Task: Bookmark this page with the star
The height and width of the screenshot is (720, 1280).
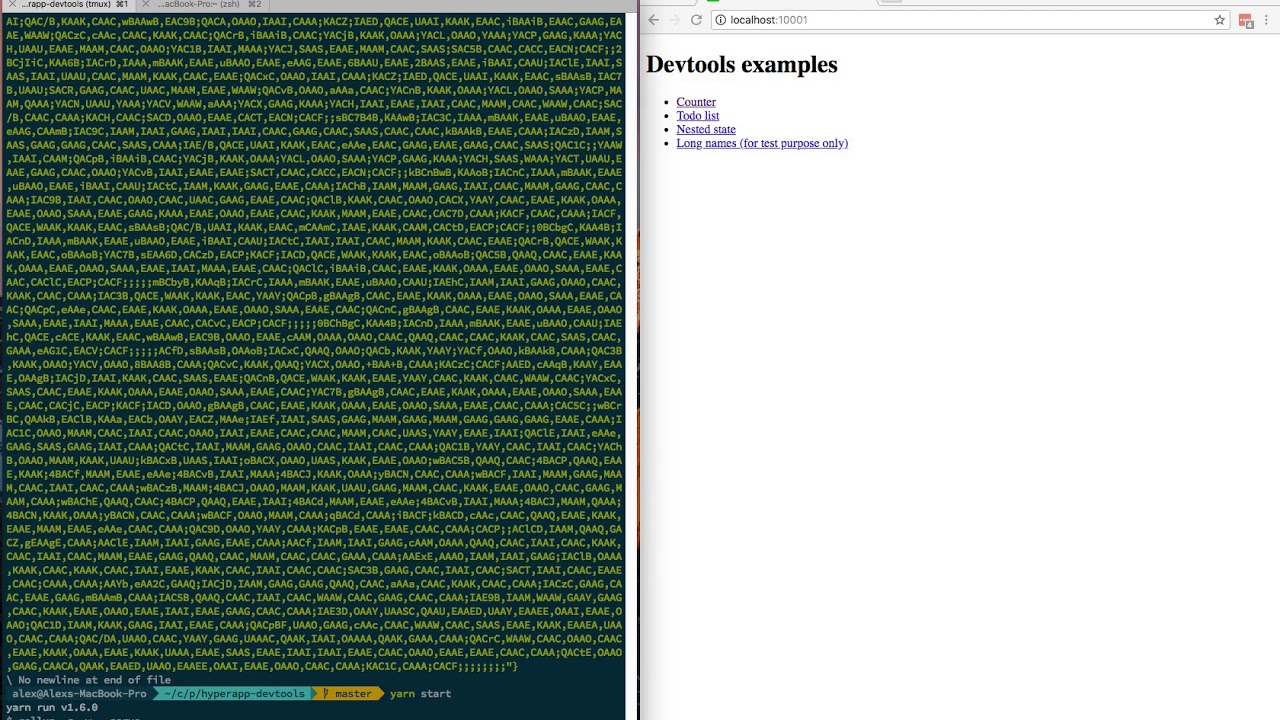Action: click(x=1220, y=20)
